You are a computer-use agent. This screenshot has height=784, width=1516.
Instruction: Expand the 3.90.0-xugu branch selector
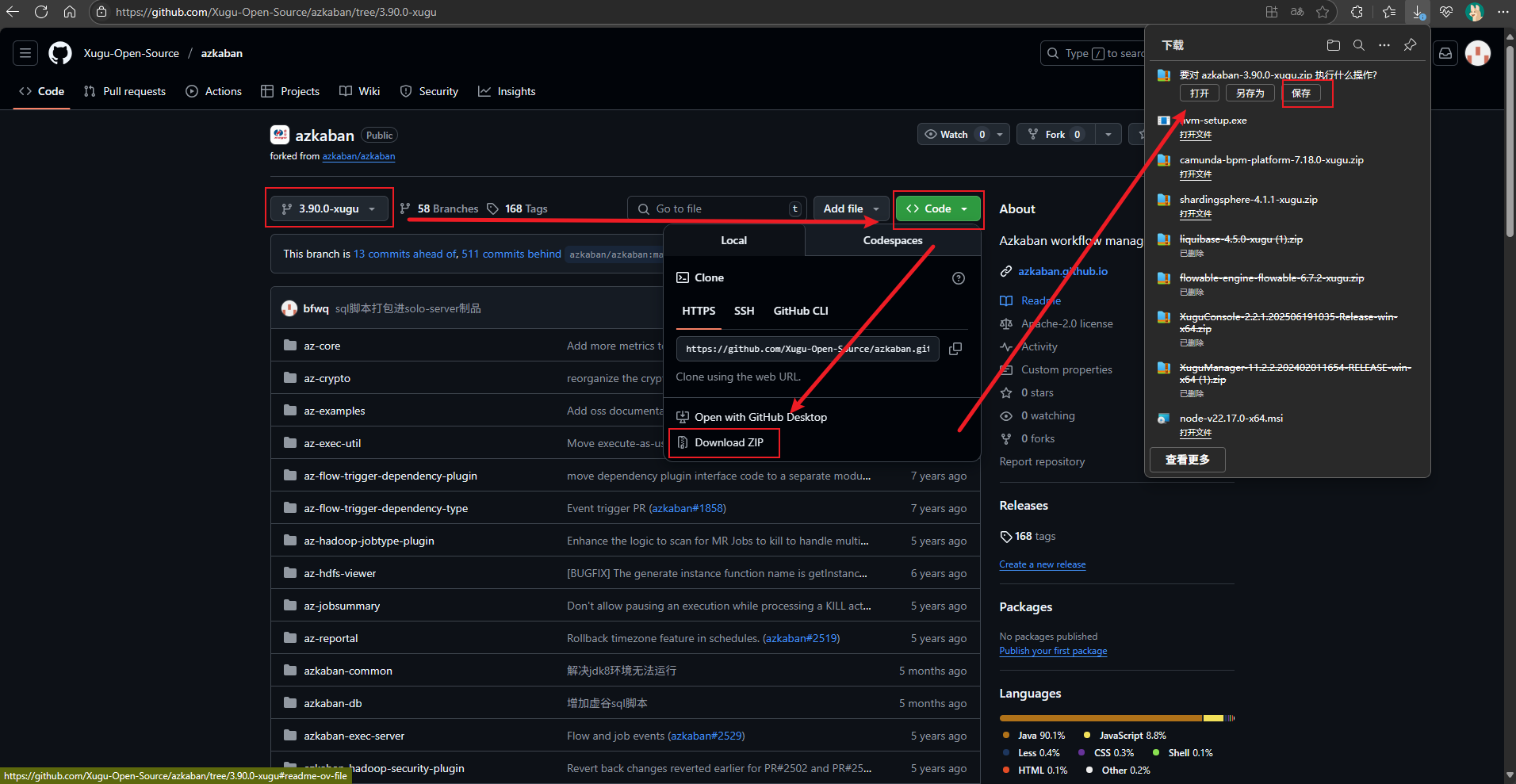click(x=329, y=208)
